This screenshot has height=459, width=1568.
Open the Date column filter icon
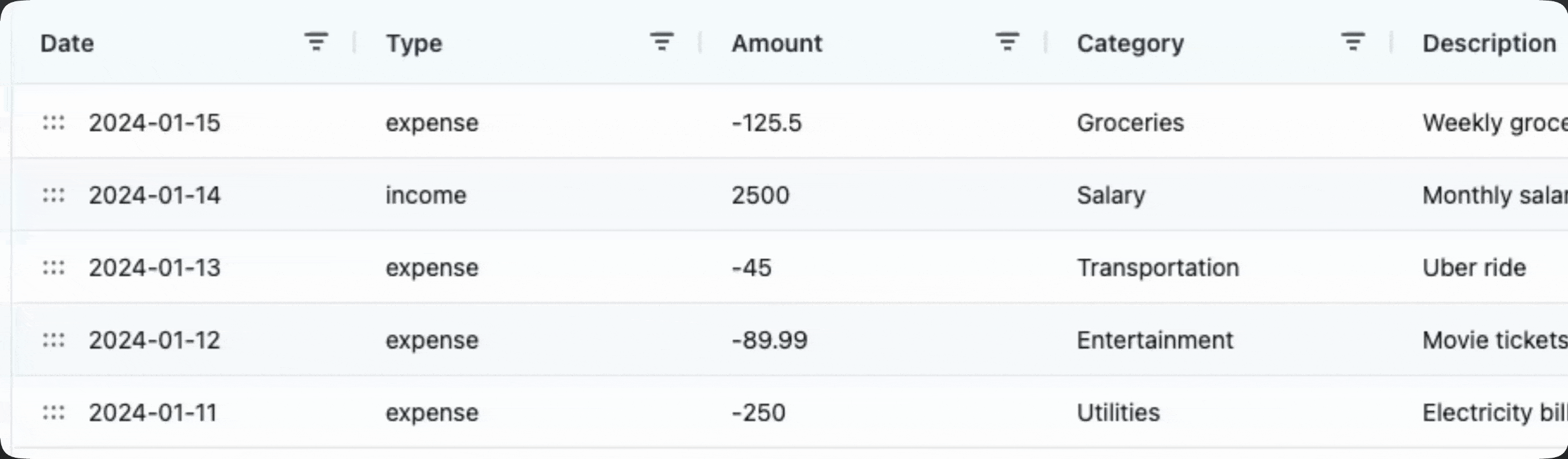tap(316, 42)
